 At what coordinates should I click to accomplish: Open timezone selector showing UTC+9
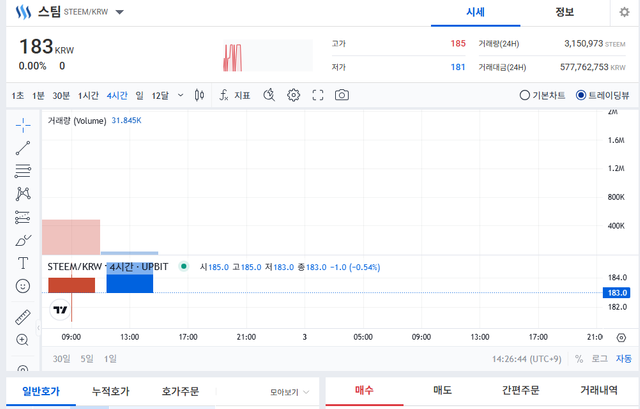coord(527,359)
